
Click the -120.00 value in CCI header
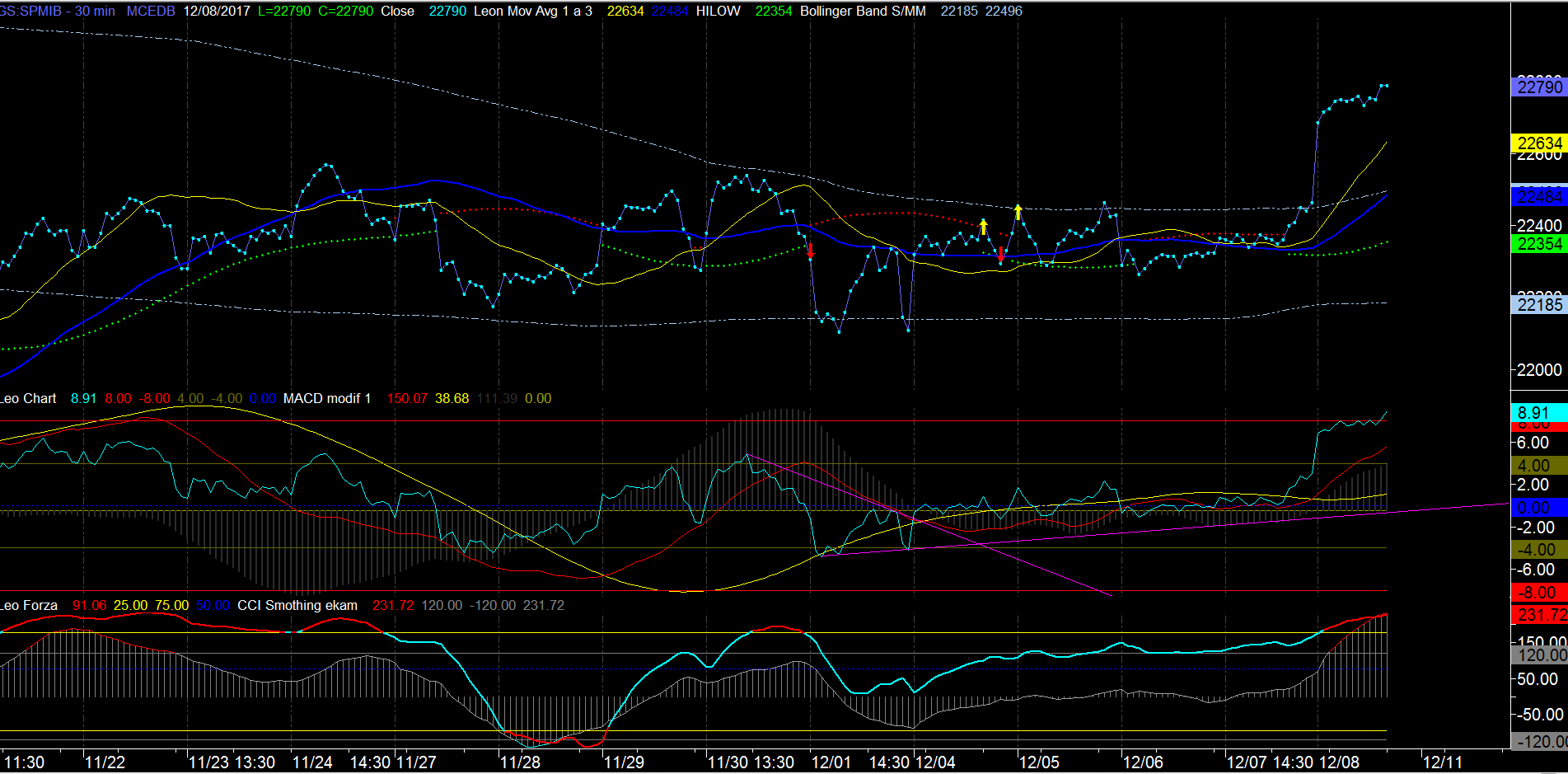pyautogui.click(x=493, y=606)
